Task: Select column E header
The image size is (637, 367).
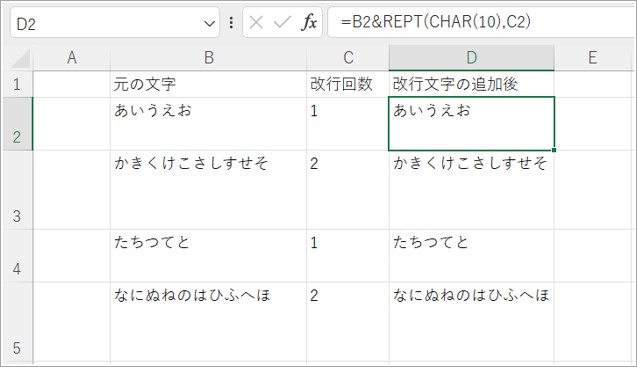Action: tap(592, 58)
